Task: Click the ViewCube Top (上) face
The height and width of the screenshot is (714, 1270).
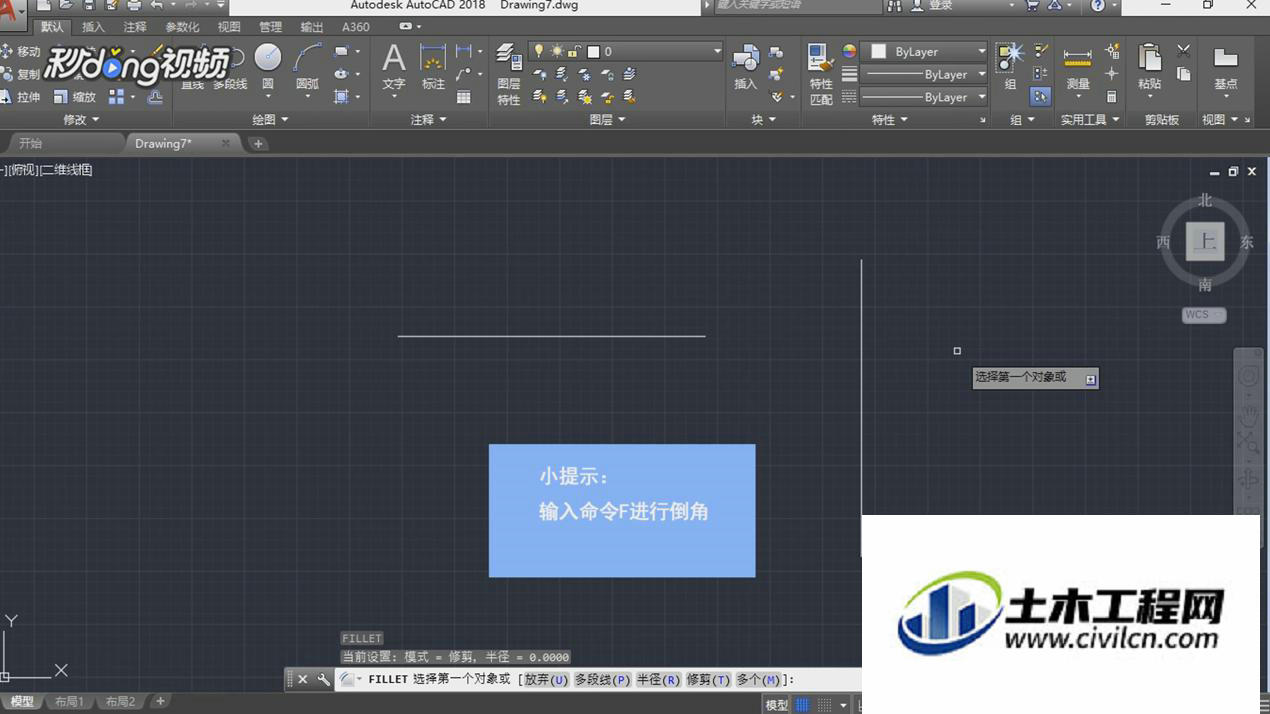Action: [1205, 242]
